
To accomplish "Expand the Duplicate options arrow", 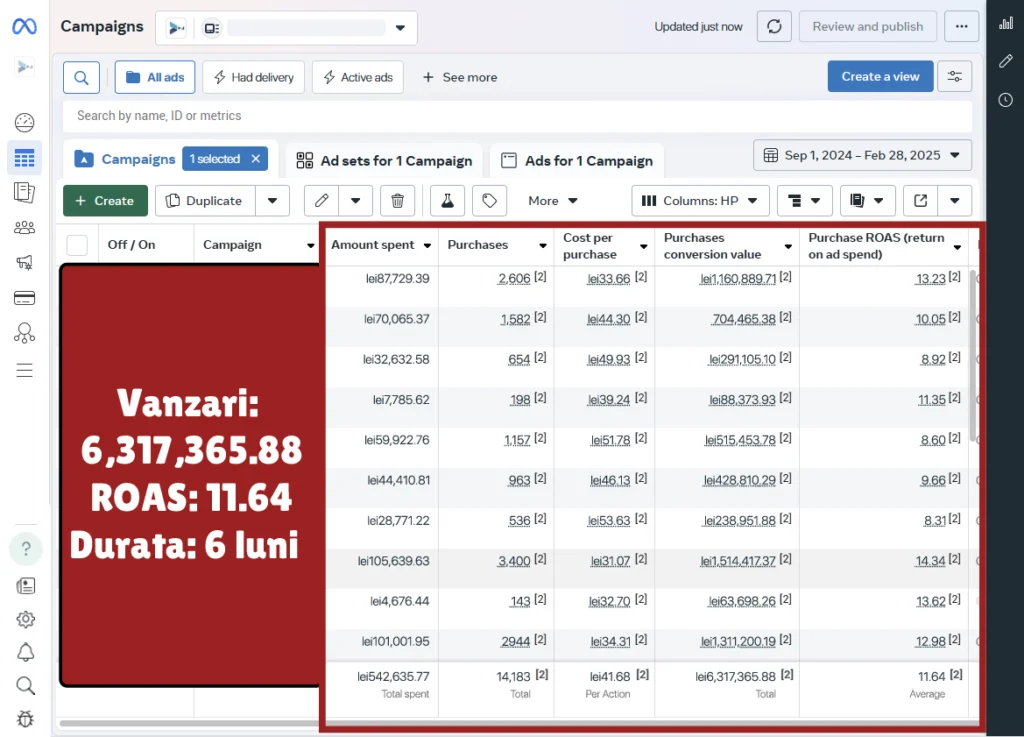I will click(272, 200).
